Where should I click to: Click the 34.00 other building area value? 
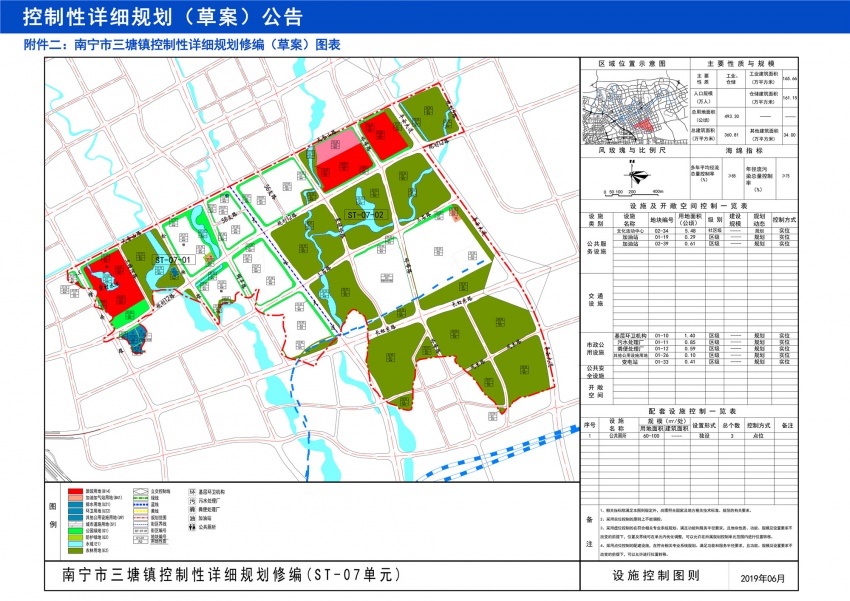[790, 135]
